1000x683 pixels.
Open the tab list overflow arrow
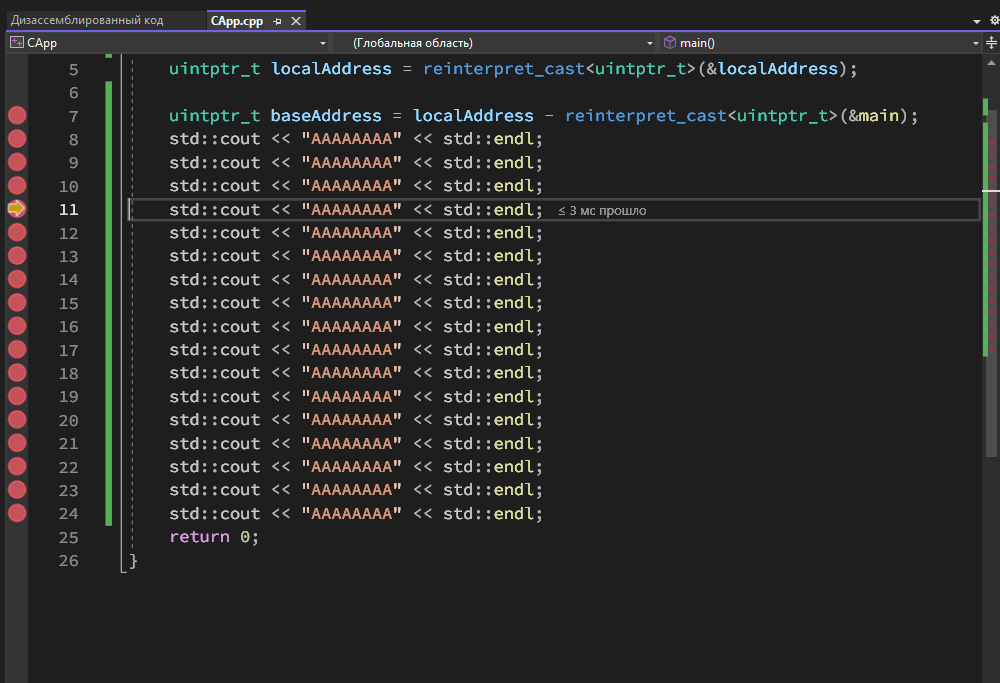coord(976,22)
